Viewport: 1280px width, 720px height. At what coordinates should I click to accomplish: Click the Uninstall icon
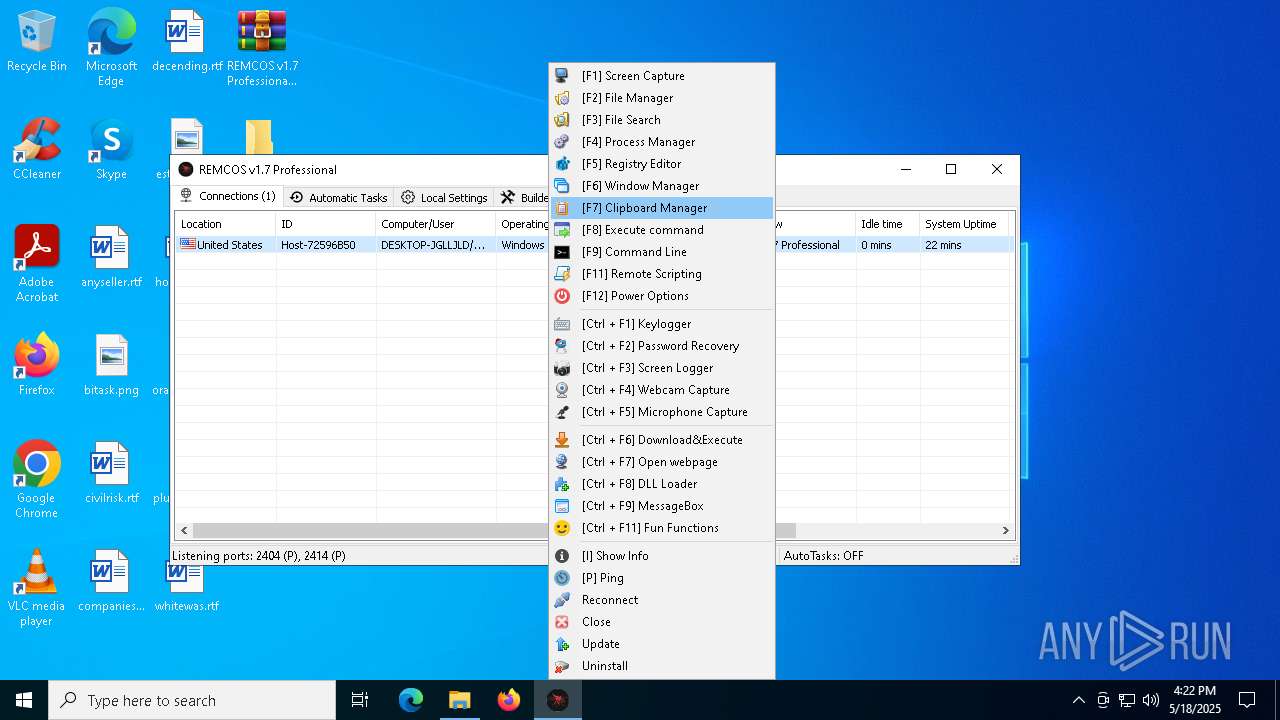coord(562,666)
